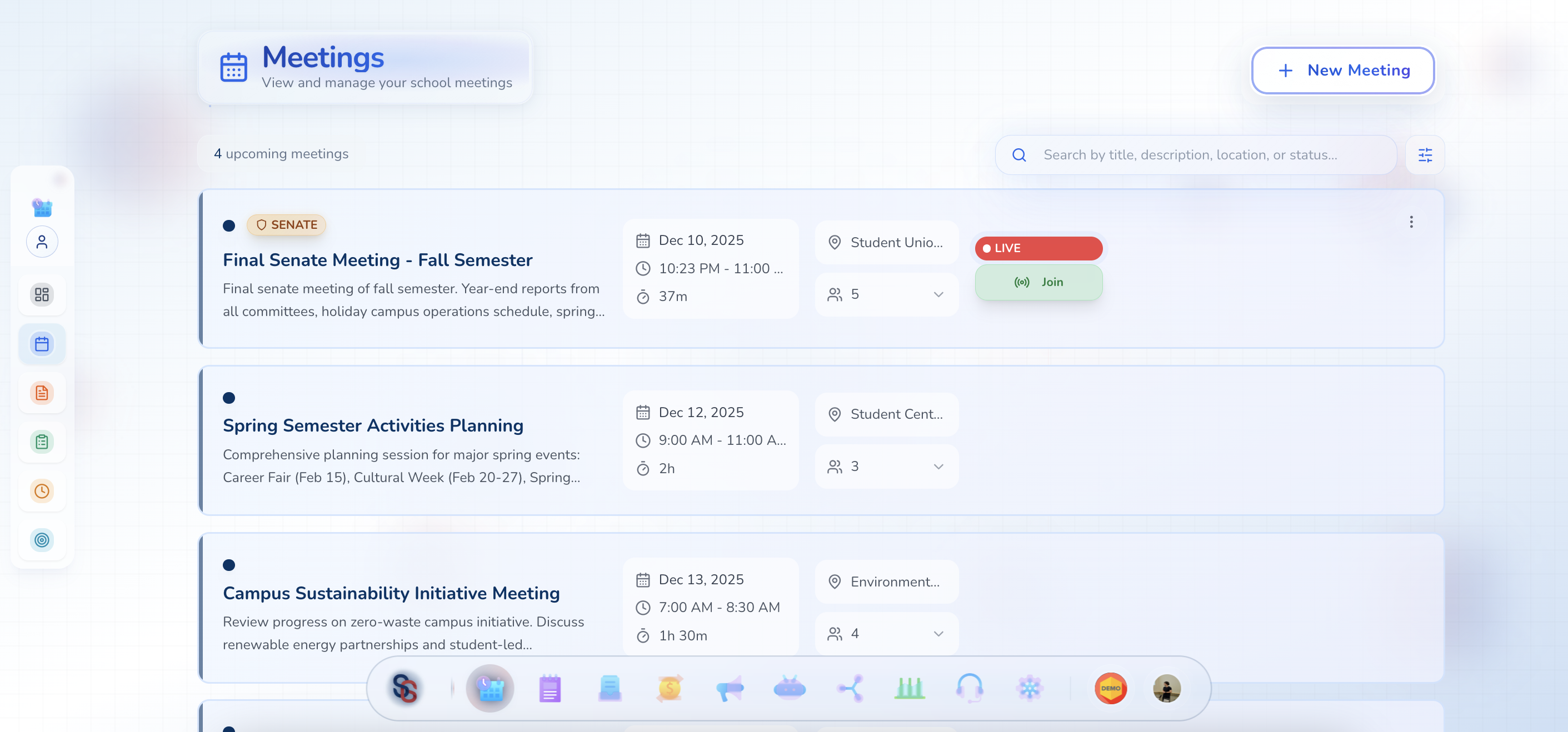Expand attendees list showing 3 participants

pyautogui.click(x=938, y=467)
